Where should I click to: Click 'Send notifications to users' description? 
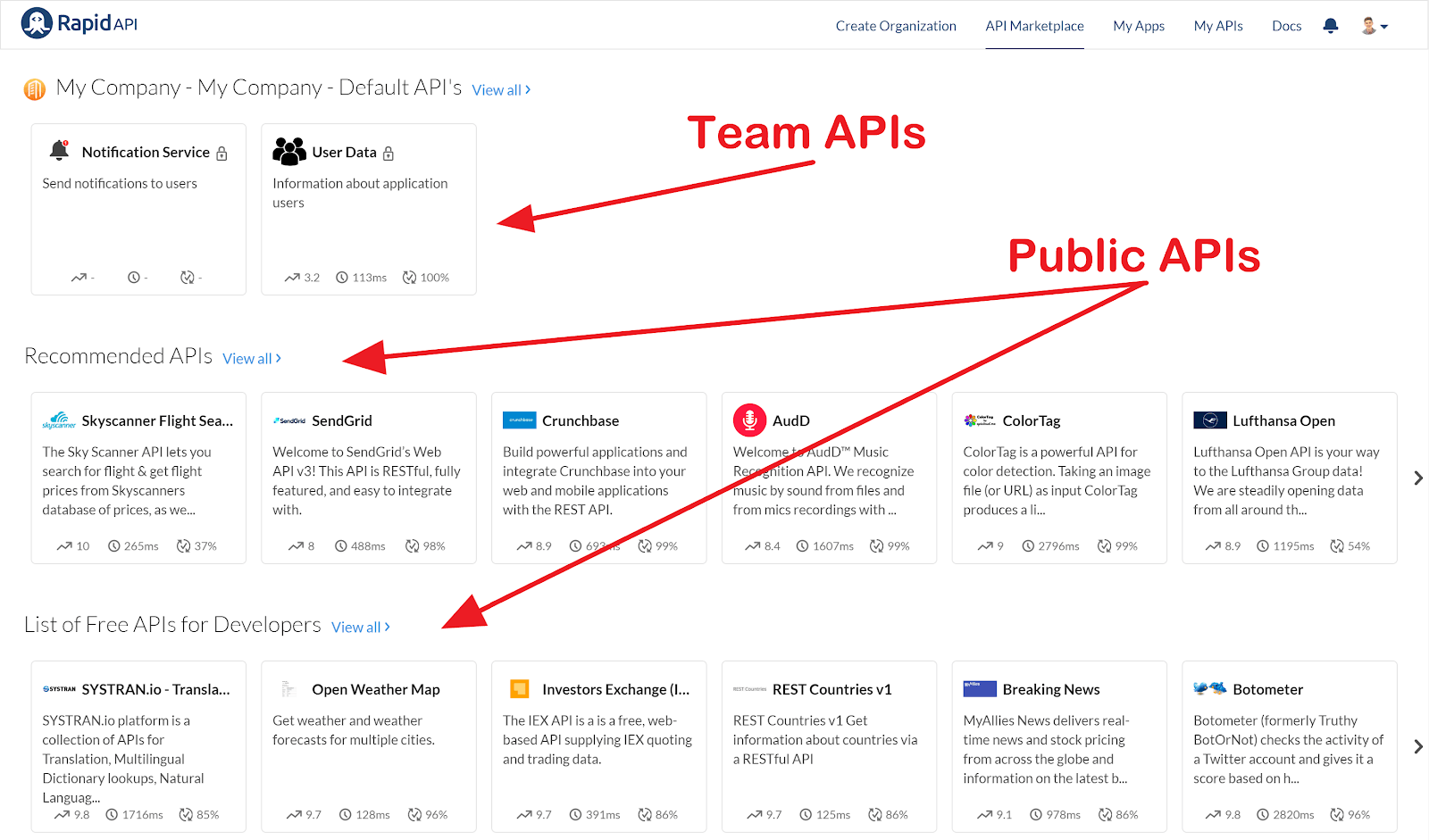(120, 184)
